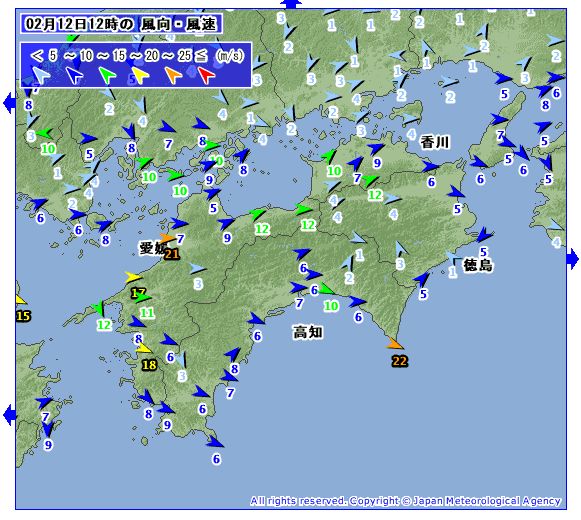Click the wind value 22 label
Screen dimensions: 581x520
[x=399, y=361]
